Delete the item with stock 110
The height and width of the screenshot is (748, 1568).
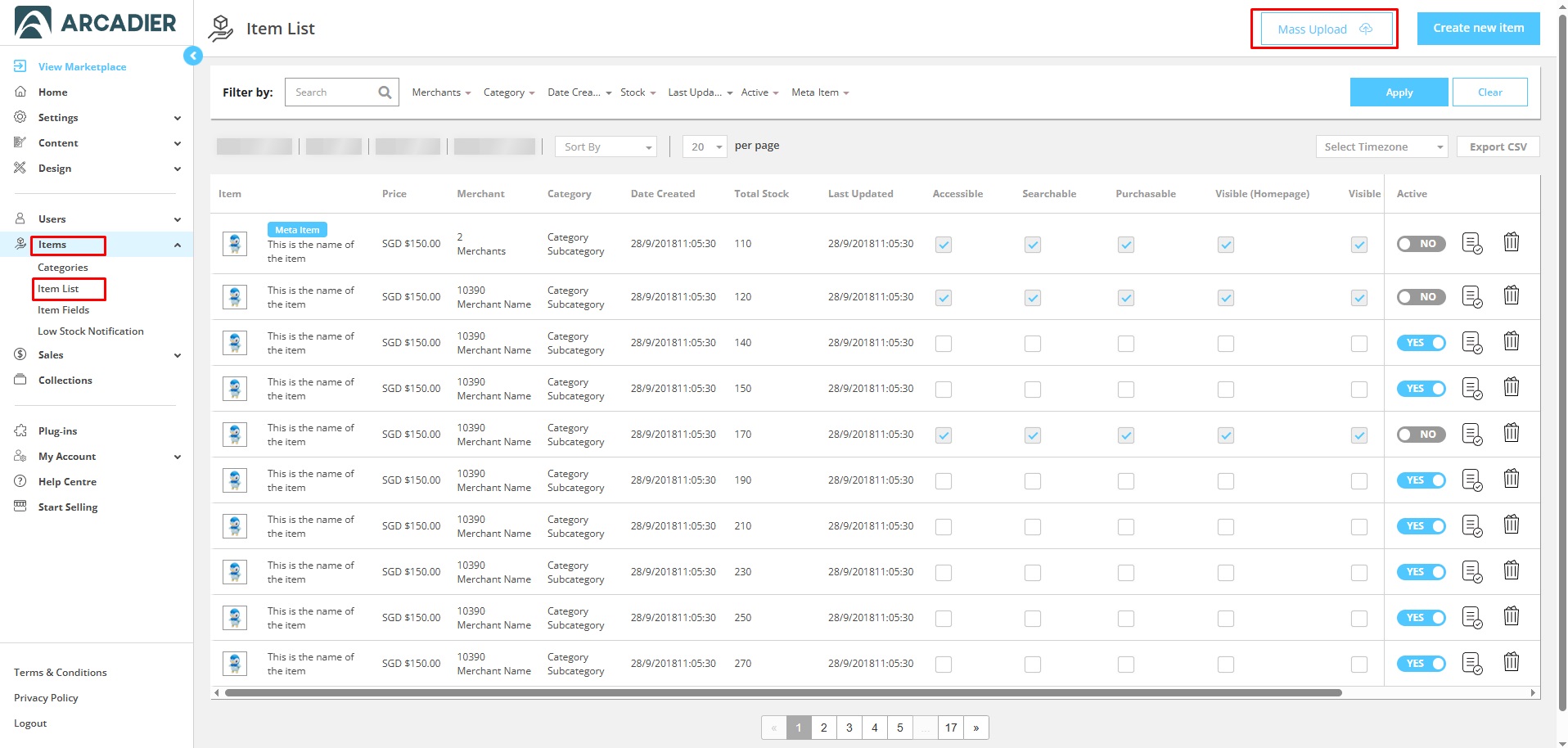pos(1512,242)
